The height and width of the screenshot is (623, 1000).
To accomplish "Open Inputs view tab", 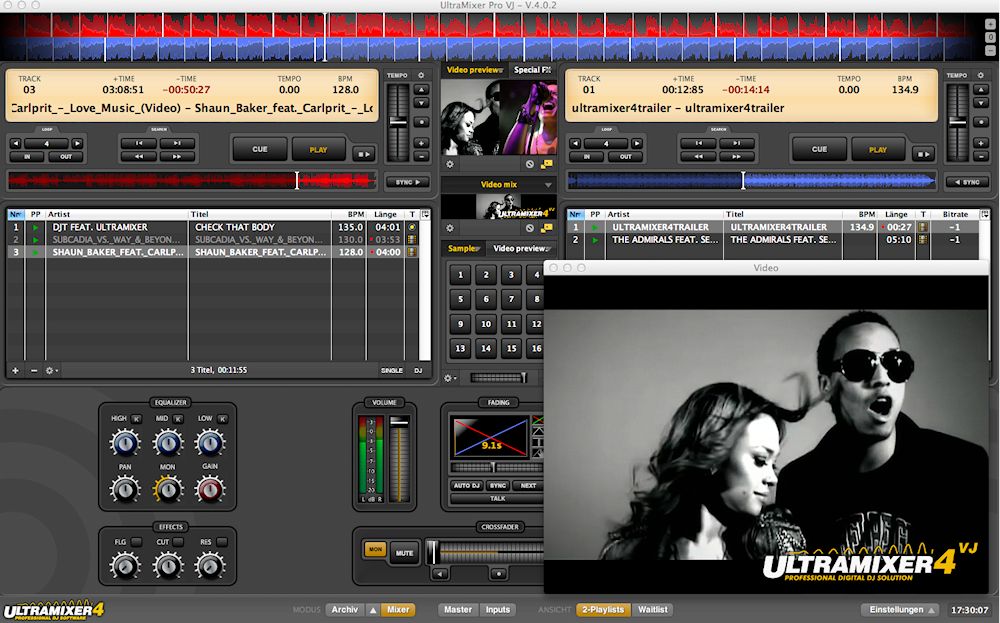I will [497, 610].
